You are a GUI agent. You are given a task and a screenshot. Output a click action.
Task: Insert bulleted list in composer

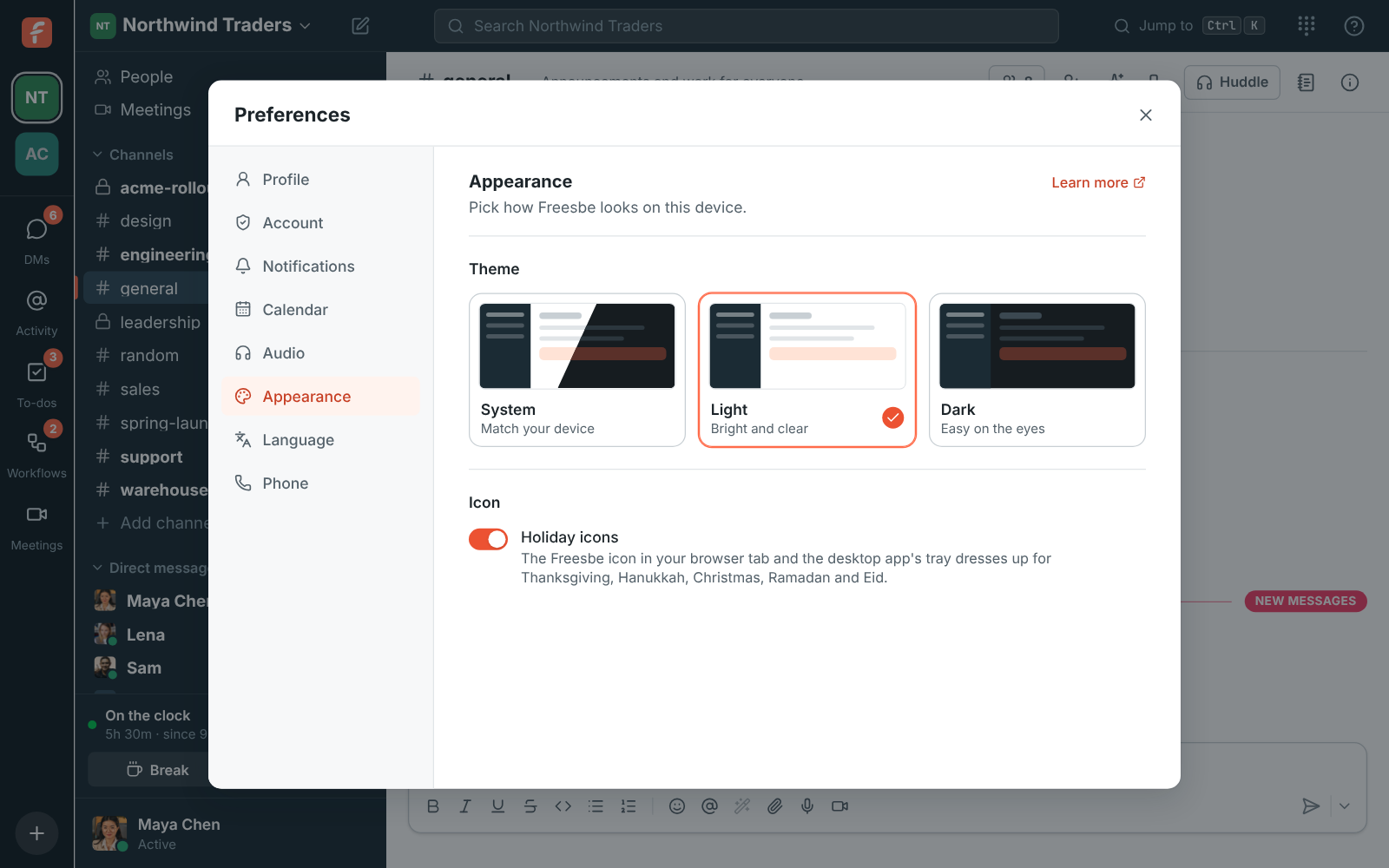point(596,806)
